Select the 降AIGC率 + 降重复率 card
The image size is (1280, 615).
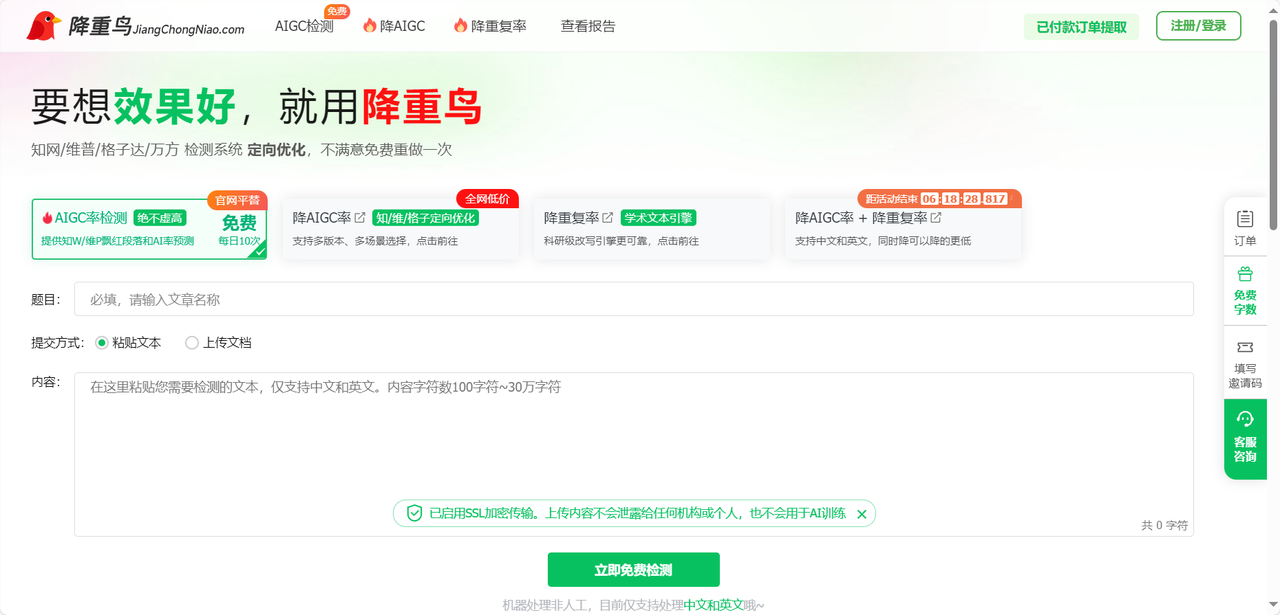tap(903, 229)
